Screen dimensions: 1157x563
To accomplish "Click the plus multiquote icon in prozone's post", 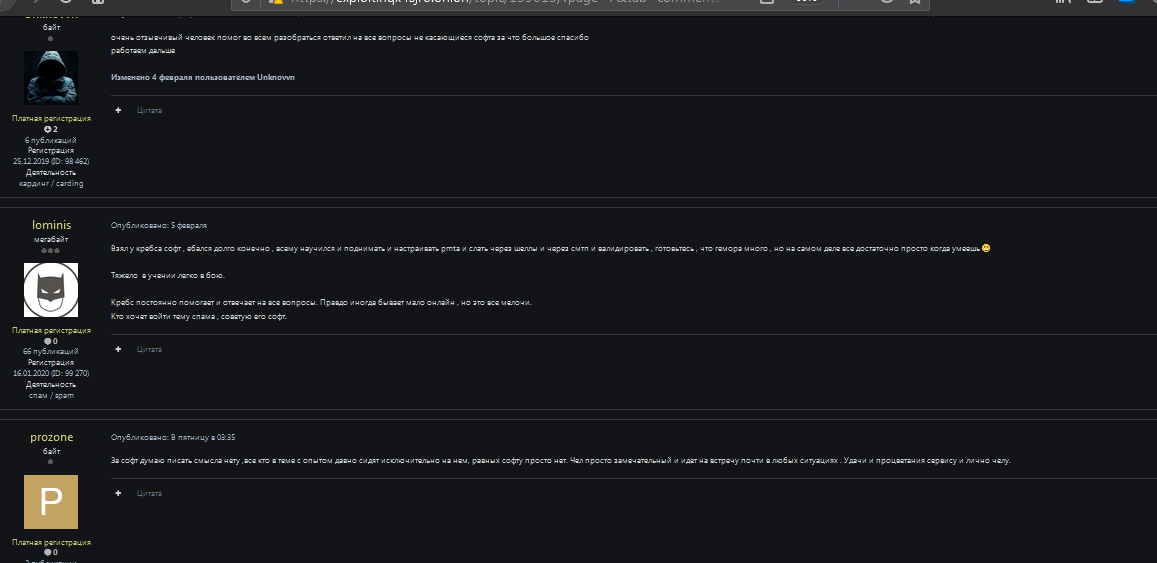I will click(118, 493).
